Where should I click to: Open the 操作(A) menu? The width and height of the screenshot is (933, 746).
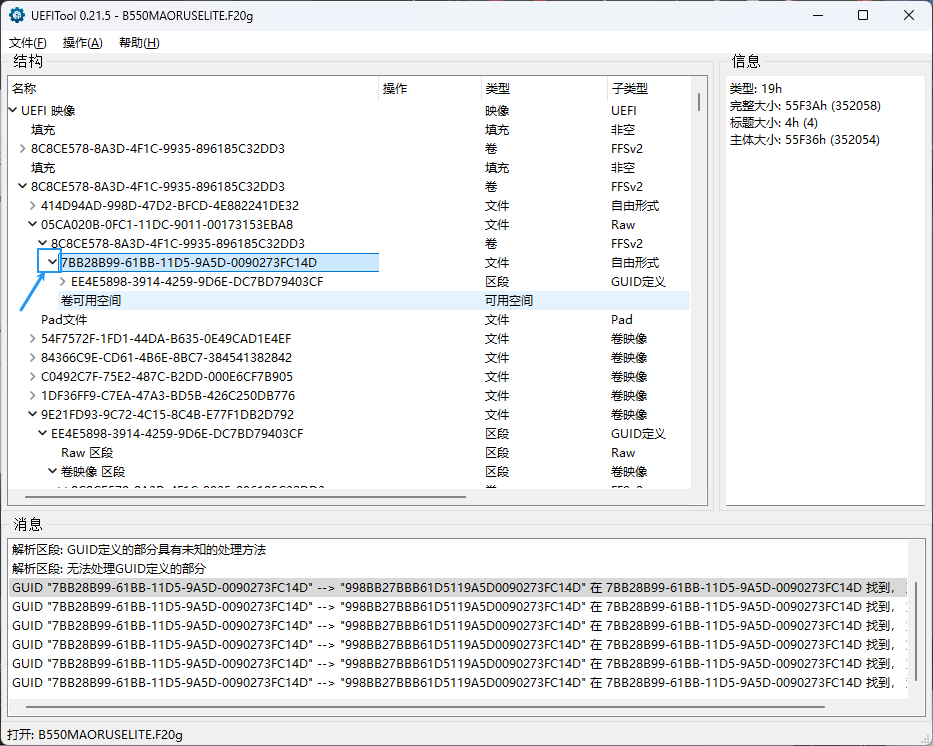(x=82, y=43)
